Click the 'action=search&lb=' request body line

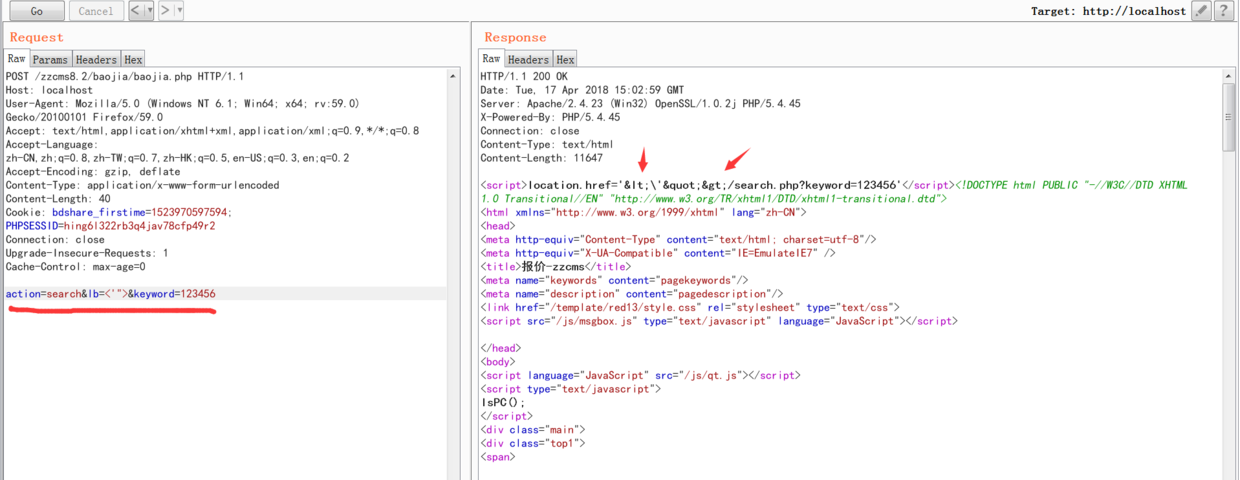tap(110, 294)
